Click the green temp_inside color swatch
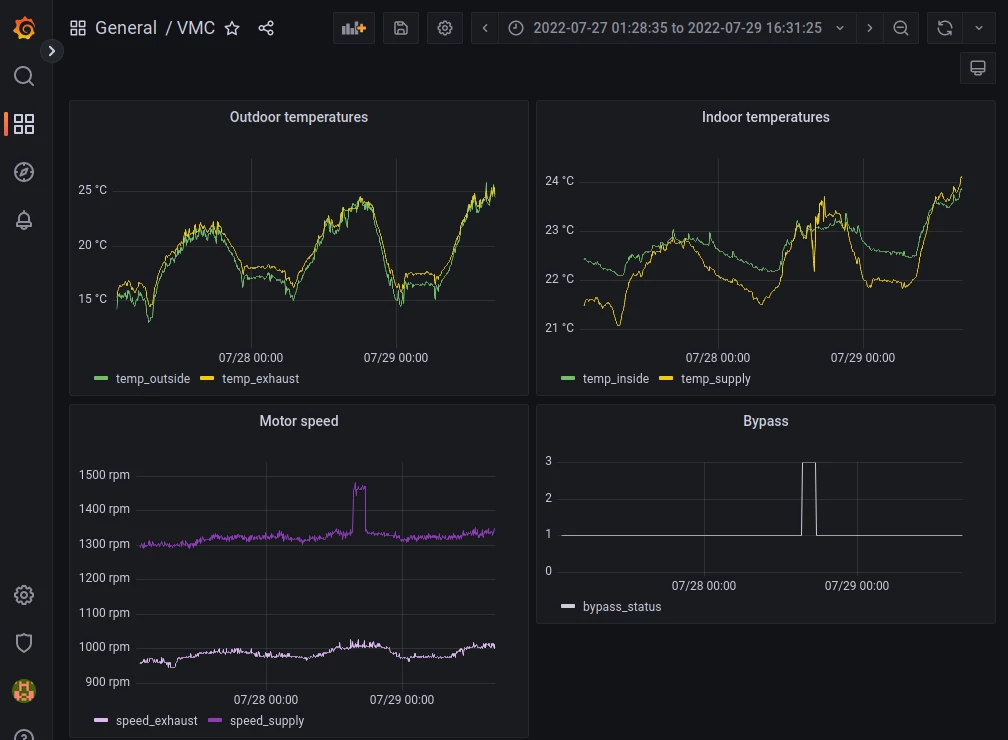 pyautogui.click(x=568, y=379)
